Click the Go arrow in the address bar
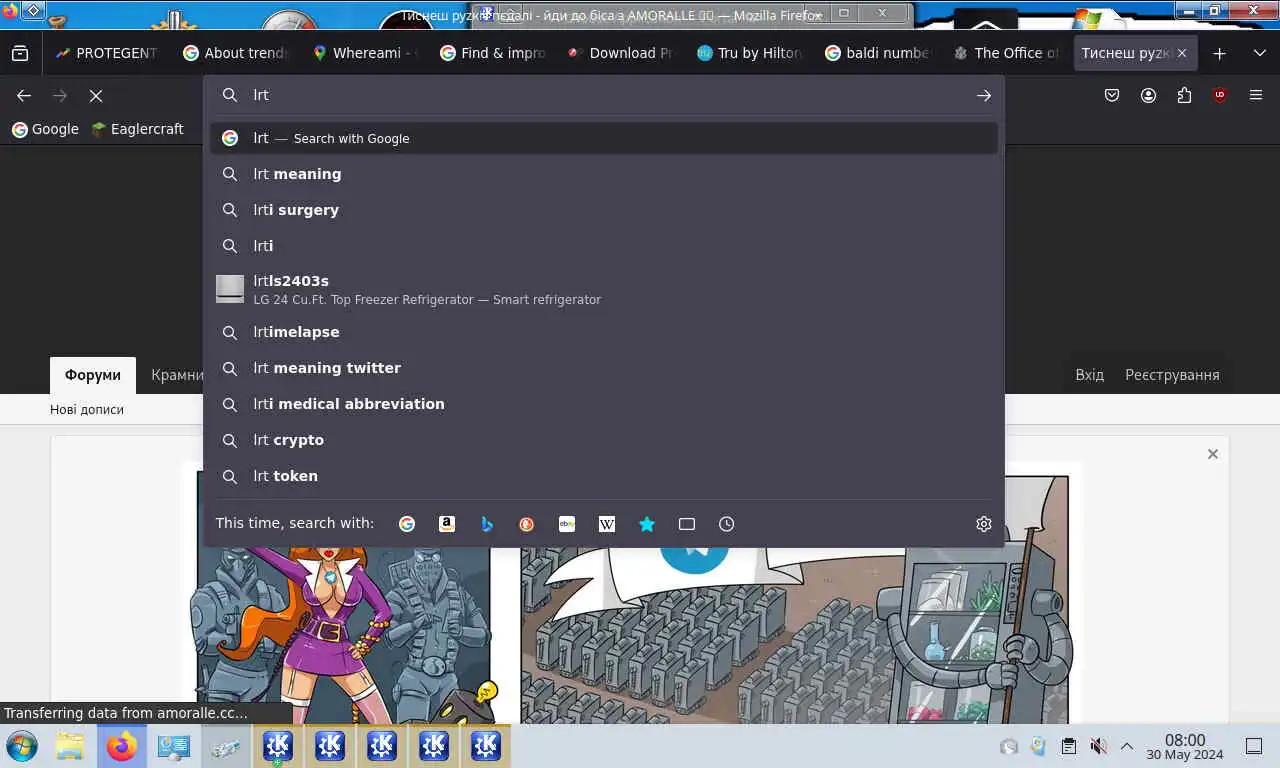 click(984, 95)
